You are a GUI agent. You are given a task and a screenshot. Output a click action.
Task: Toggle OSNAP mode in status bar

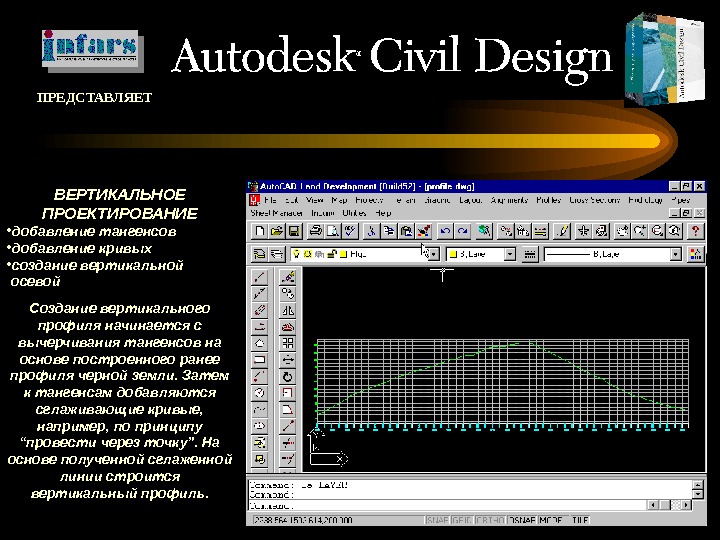[521, 520]
